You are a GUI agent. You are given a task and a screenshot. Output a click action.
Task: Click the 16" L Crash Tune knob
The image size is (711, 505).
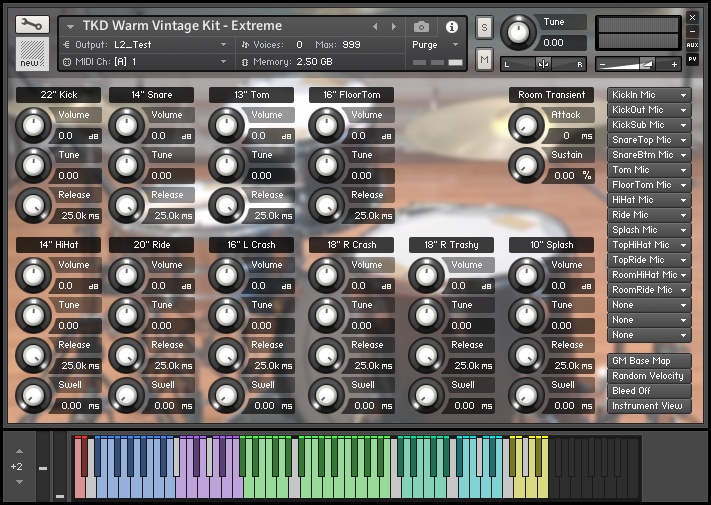pos(226,315)
